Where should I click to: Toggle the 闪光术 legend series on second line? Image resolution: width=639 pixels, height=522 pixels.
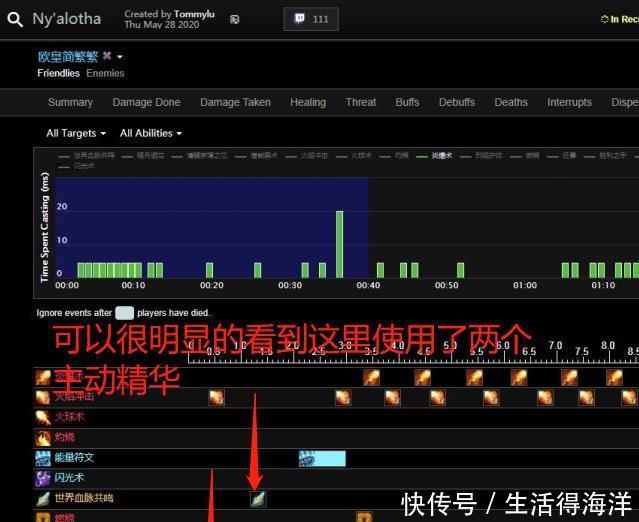click(x=77, y=166)
